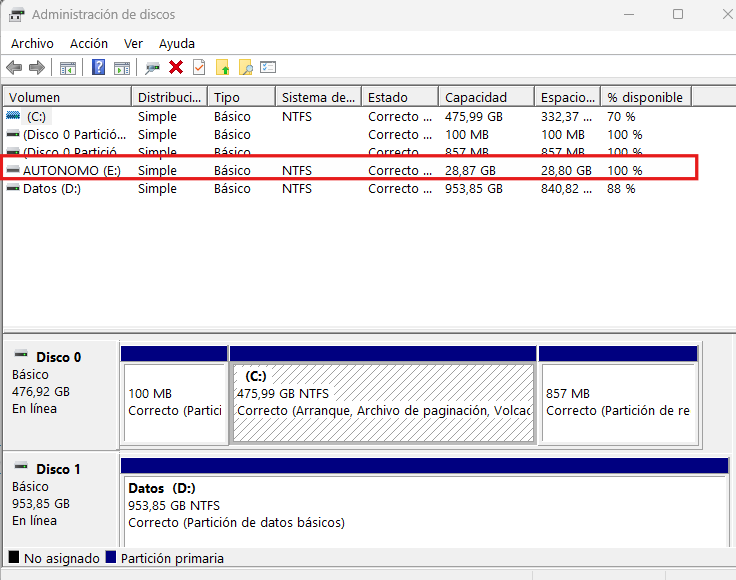Click the Disco 0 disk label panel
736x580 pixels.
coord(60,395)
